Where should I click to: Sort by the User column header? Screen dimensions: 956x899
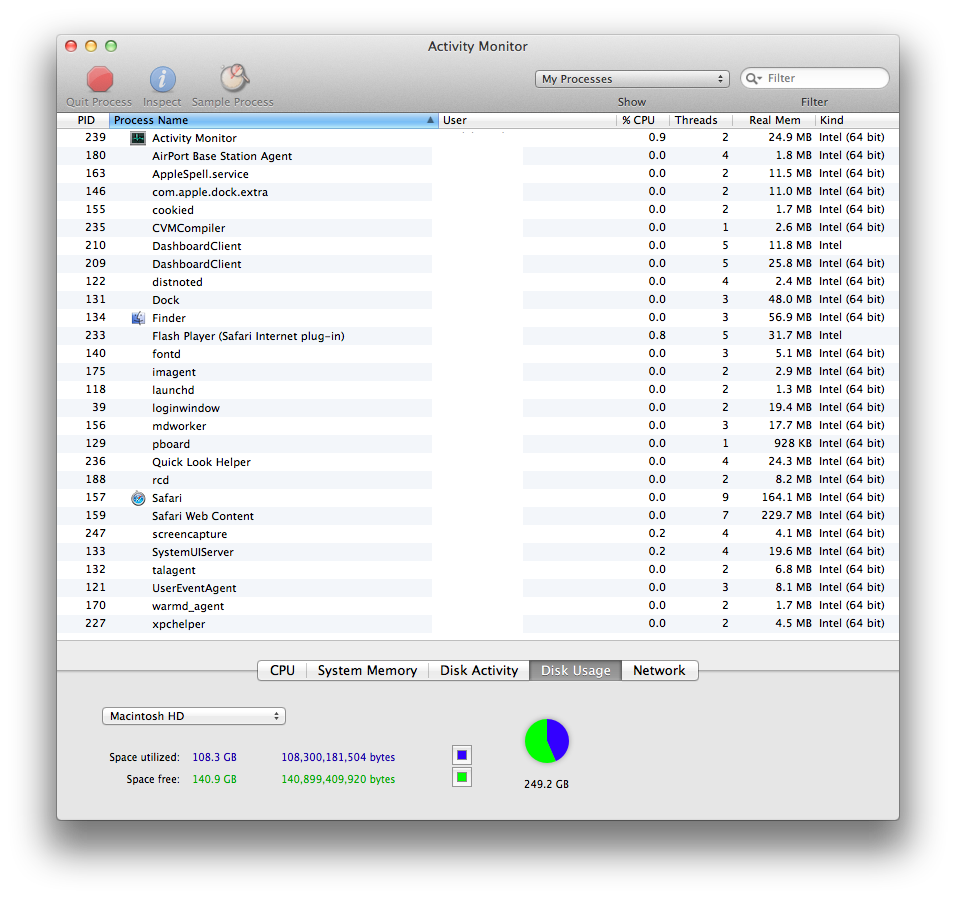(x=527, y=120)
